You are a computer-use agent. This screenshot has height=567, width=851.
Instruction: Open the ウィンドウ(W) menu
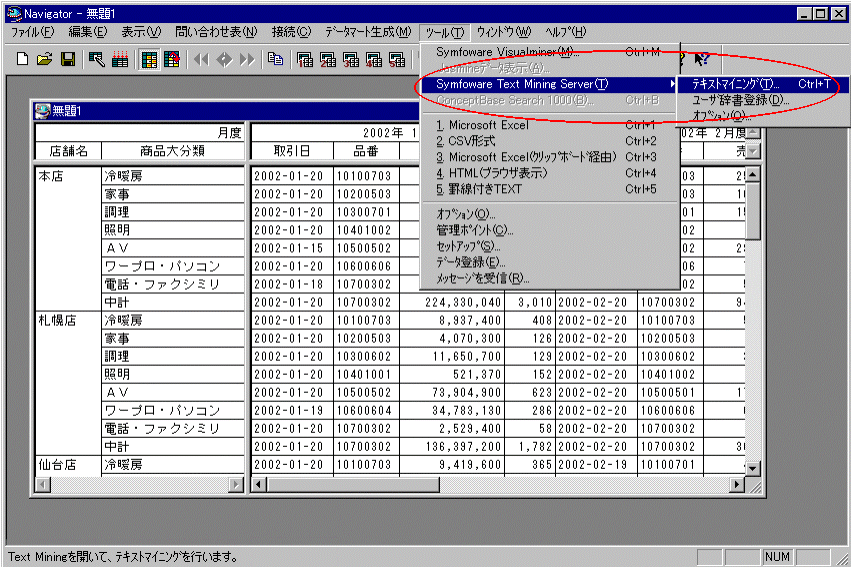pos(503,33)
